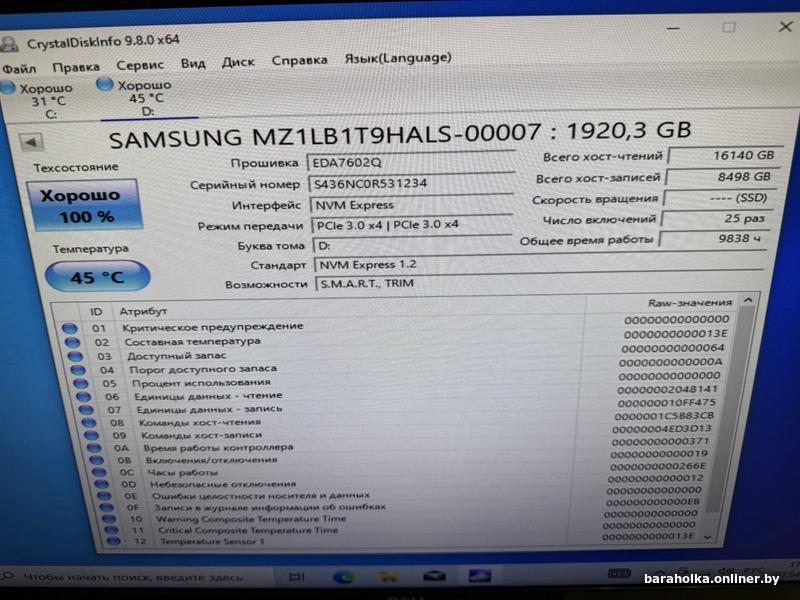Click the status icon of attribute 05

(80, 383)
